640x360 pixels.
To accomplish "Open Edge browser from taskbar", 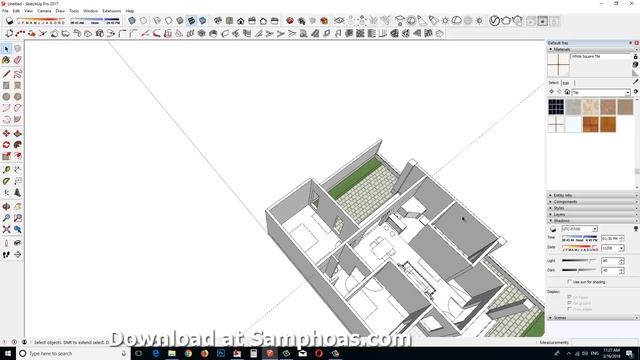I will tap(156, 353).
